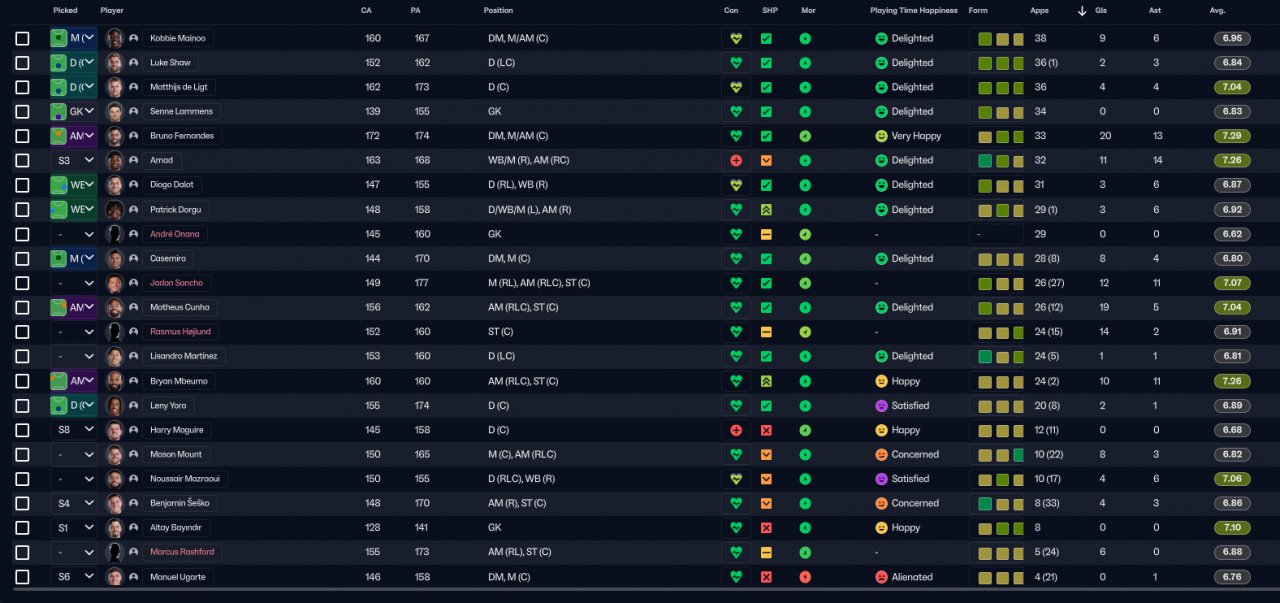Screen dimensions: 1280x603
Task: Click Manuel Ugarte's red morale icon
Action: pos(805,577)
